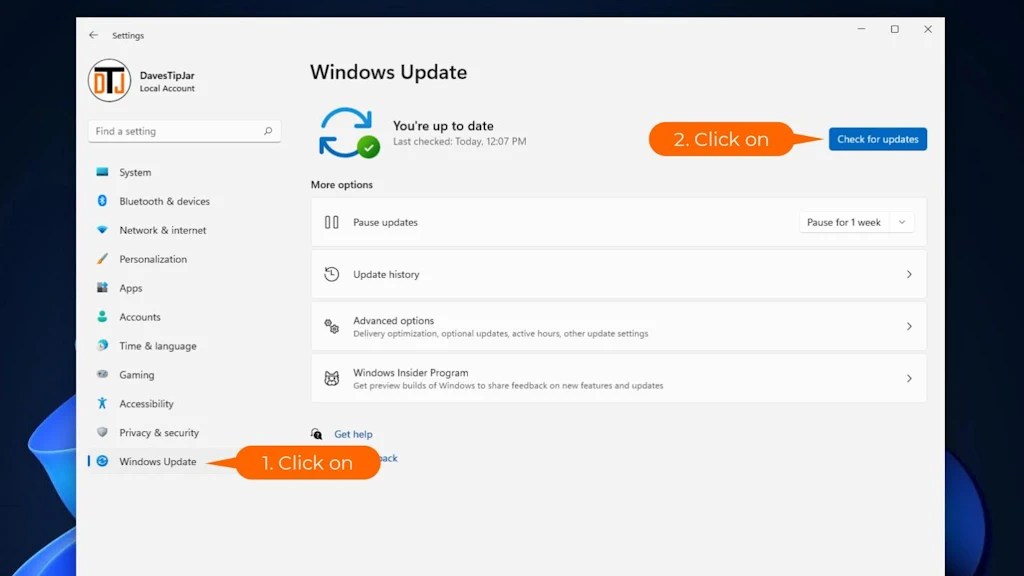Expand the Advanced options row

point(618,326)
